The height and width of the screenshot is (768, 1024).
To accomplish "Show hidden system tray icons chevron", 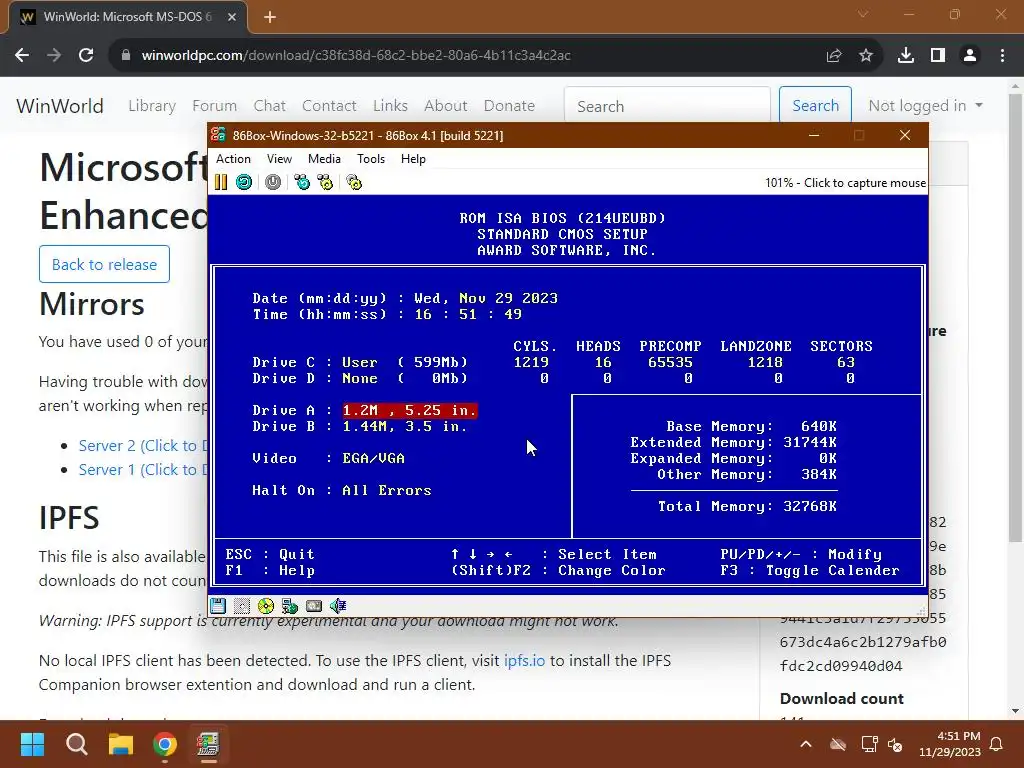I will click(x=806, y=744).
